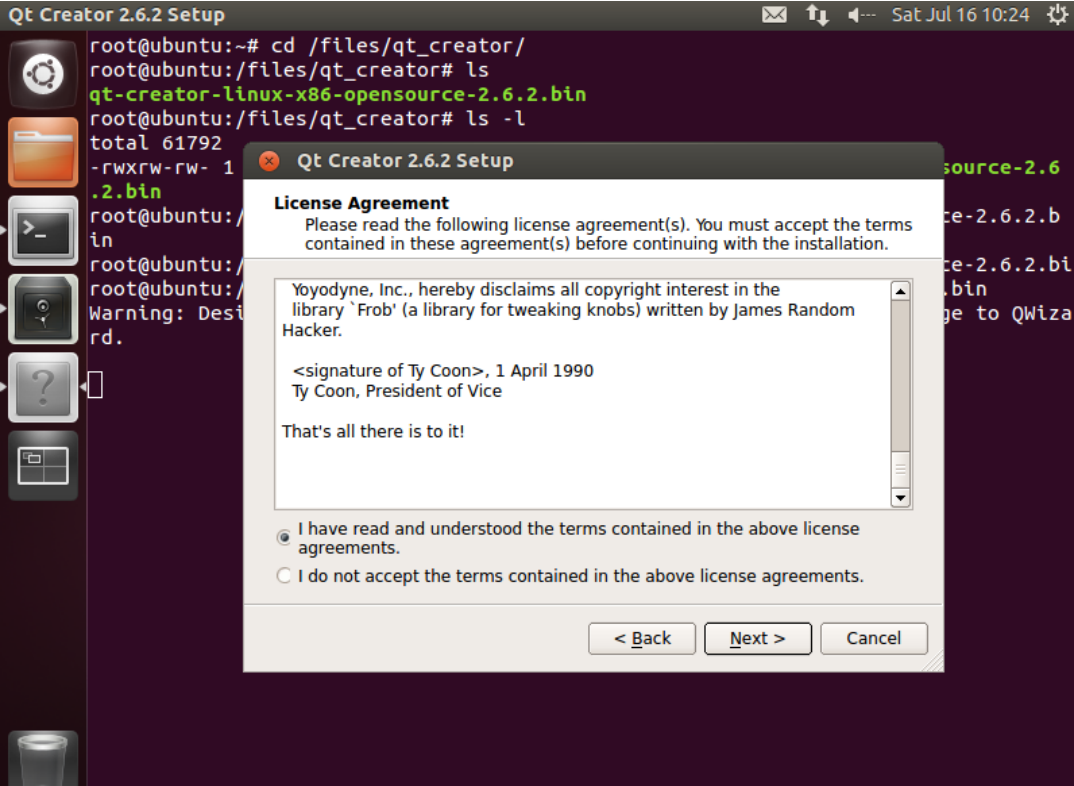Screen dimensions: 1074x786
Task: Click the dialog resize grip corner
Action: tap(934, 662)
